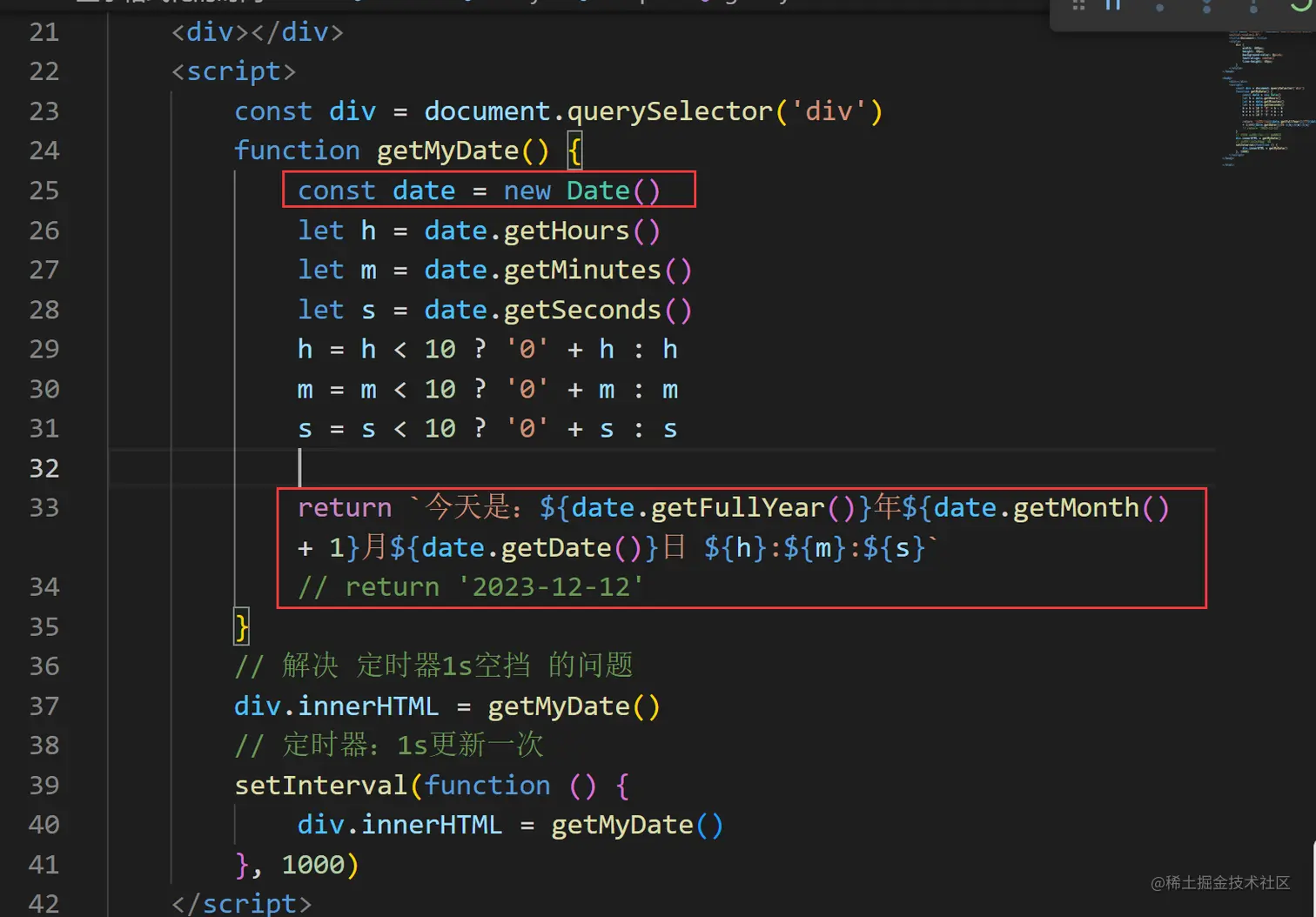Select line number 41 in the gutter
This screenshot has width=1316, height=917.
tap(44, 864)
